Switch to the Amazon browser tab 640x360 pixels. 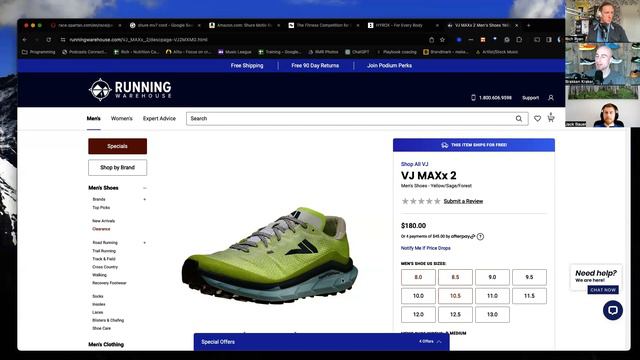245,25
